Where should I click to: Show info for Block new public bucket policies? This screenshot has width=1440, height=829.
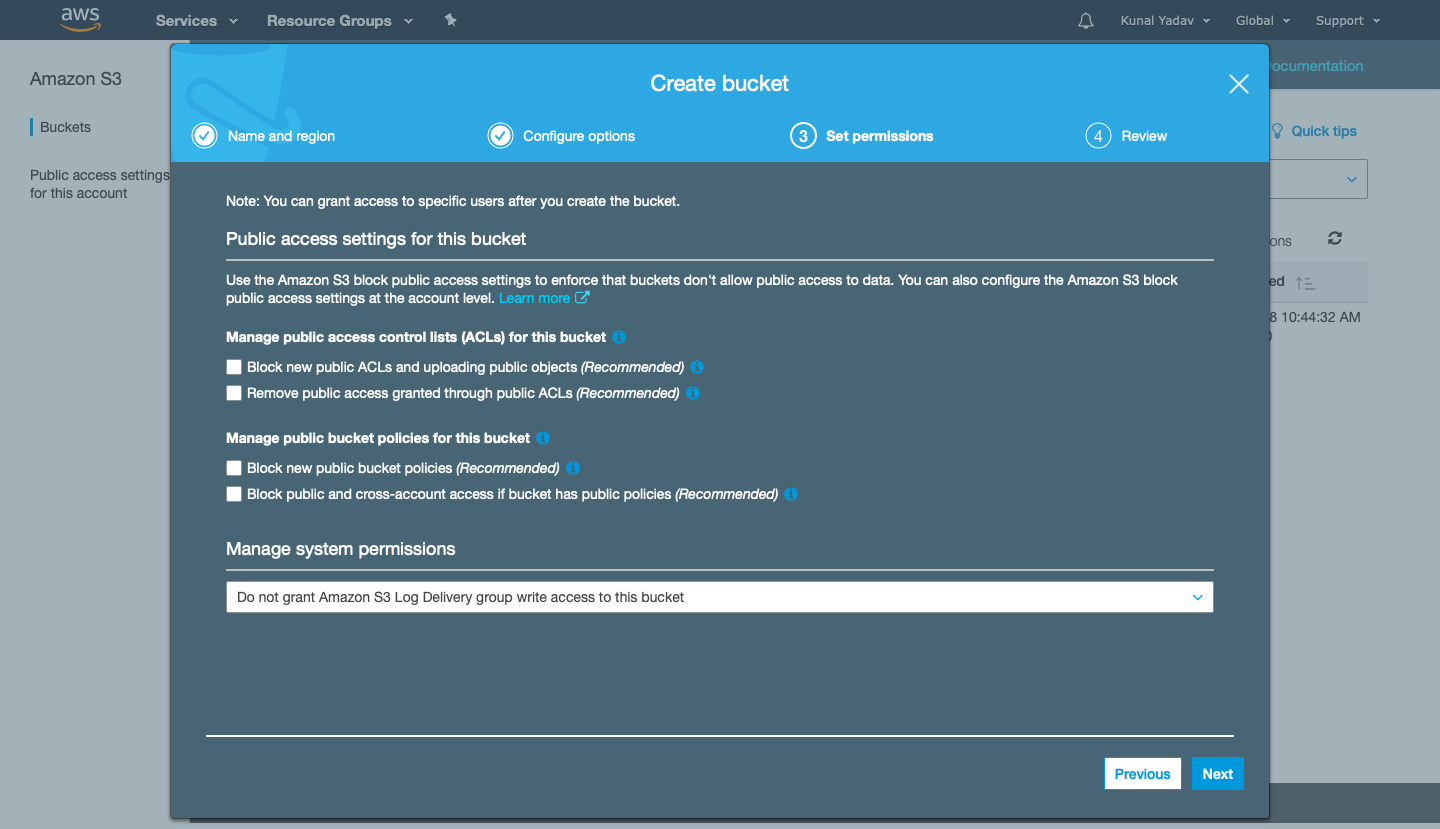[x=573, y=468]
